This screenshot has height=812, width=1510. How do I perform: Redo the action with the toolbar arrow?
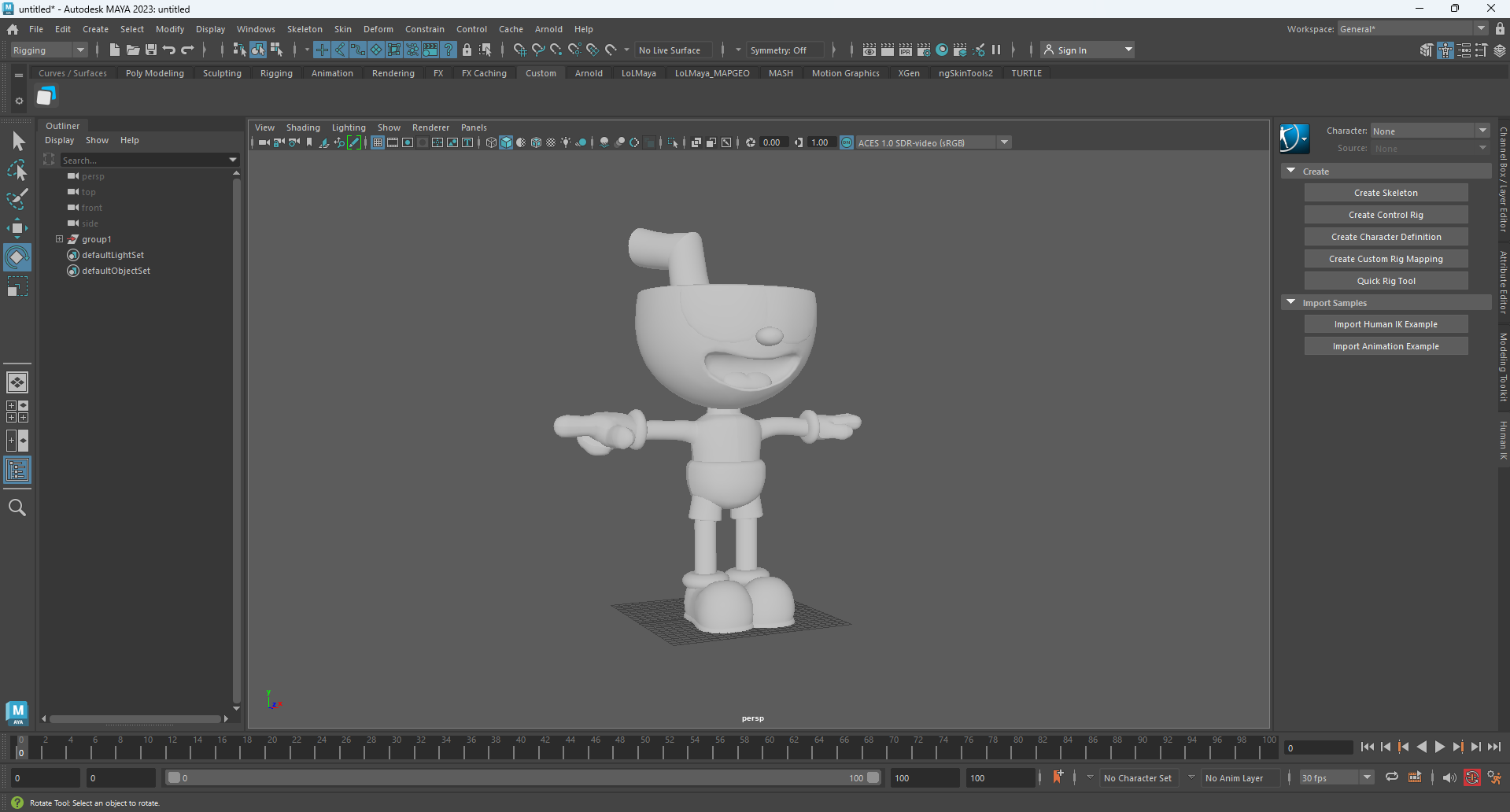click(x=187, y=50)
